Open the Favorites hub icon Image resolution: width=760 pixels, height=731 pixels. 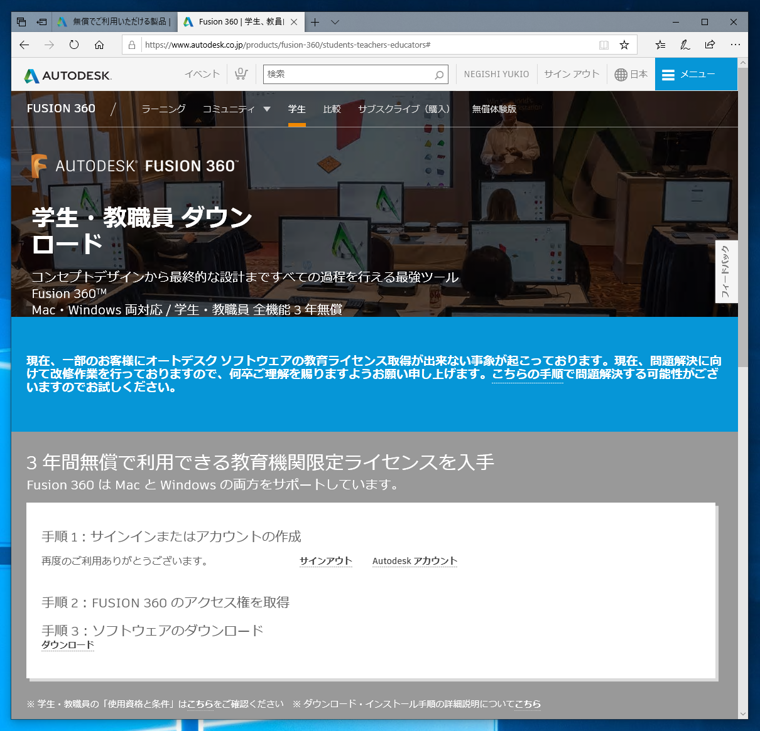pos(660,45)
